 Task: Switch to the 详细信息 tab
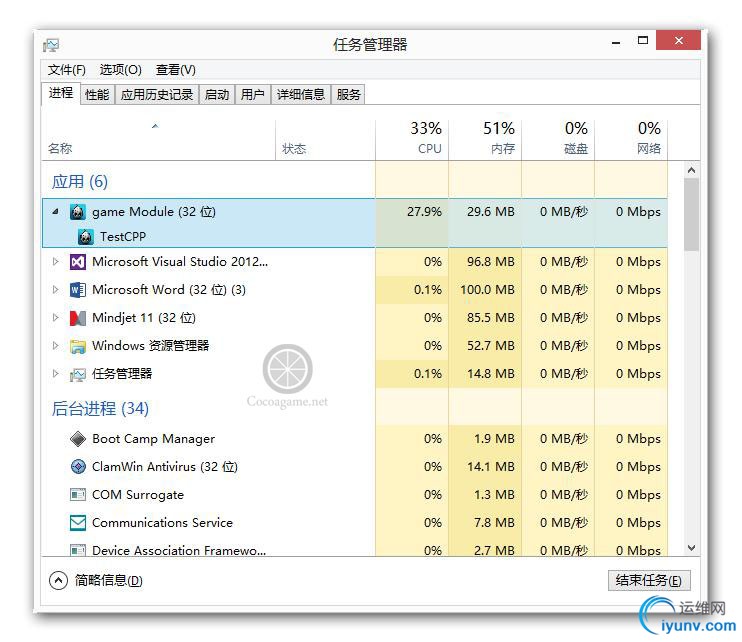pyautogui.click(x=300, y=95)
